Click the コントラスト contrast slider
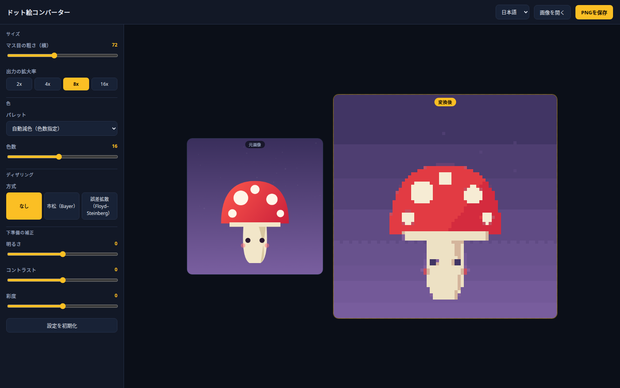The image size is (620, 388). coord(62,280)
